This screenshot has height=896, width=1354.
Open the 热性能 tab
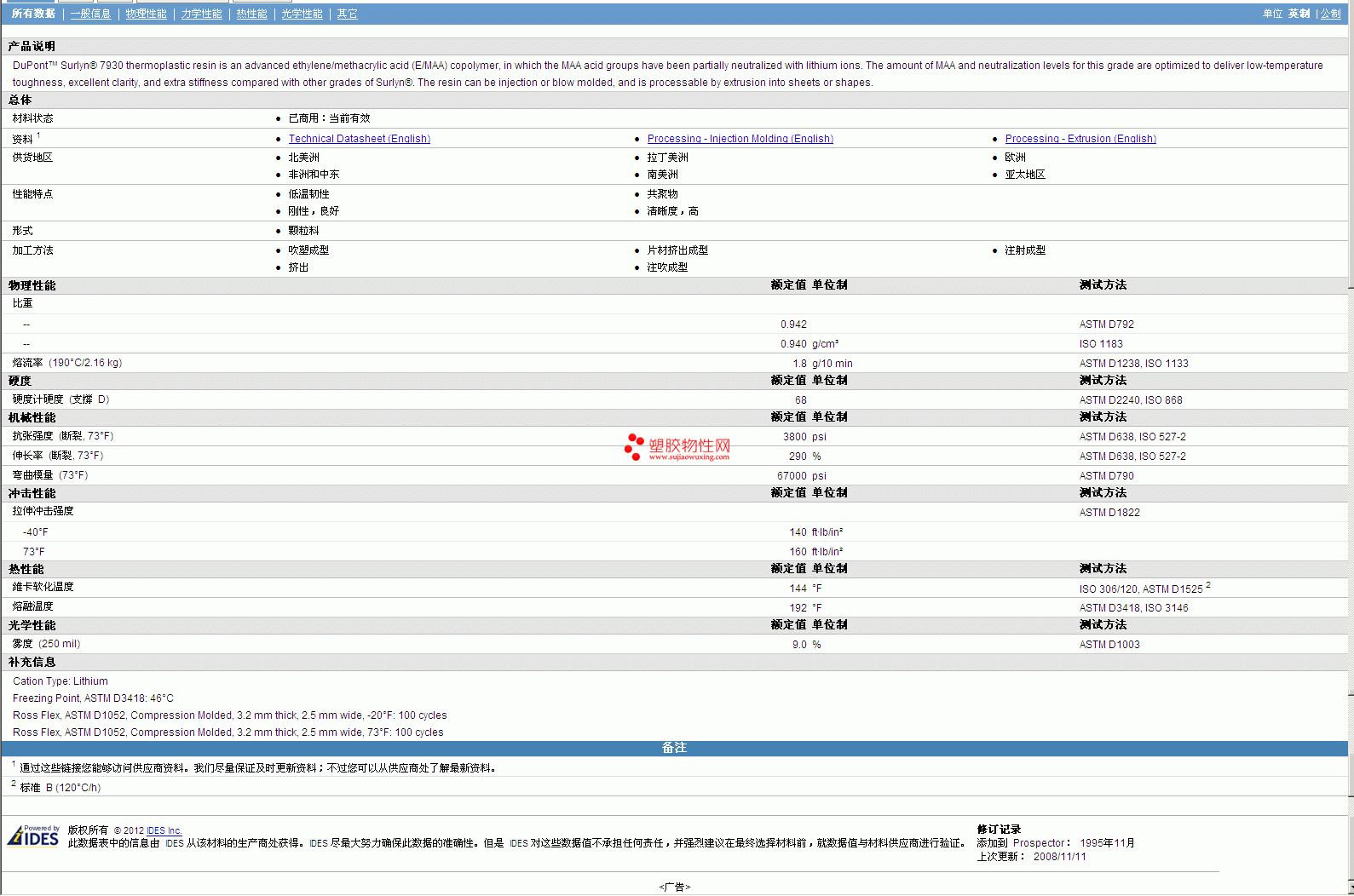pyautogui.click(x=251, y=14)
